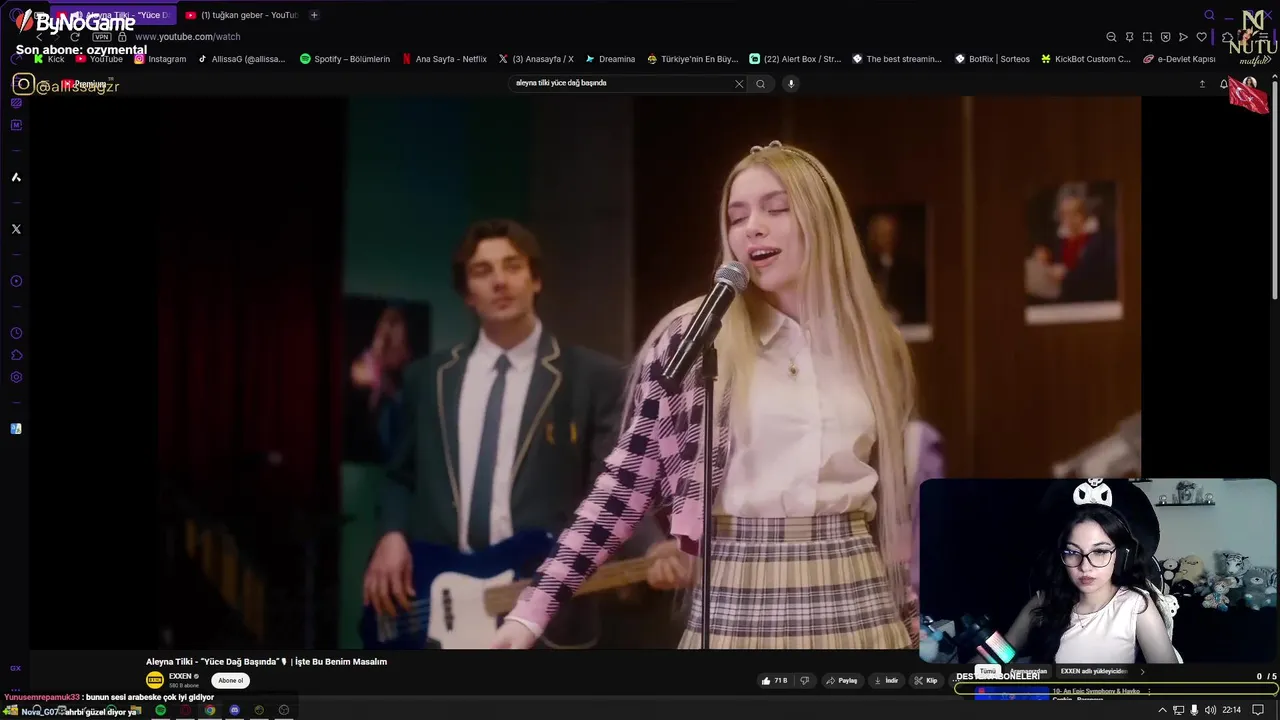Open the blue app icon in sidebar
This screenshot has width=1280, height=720.
tap(16, 429)
